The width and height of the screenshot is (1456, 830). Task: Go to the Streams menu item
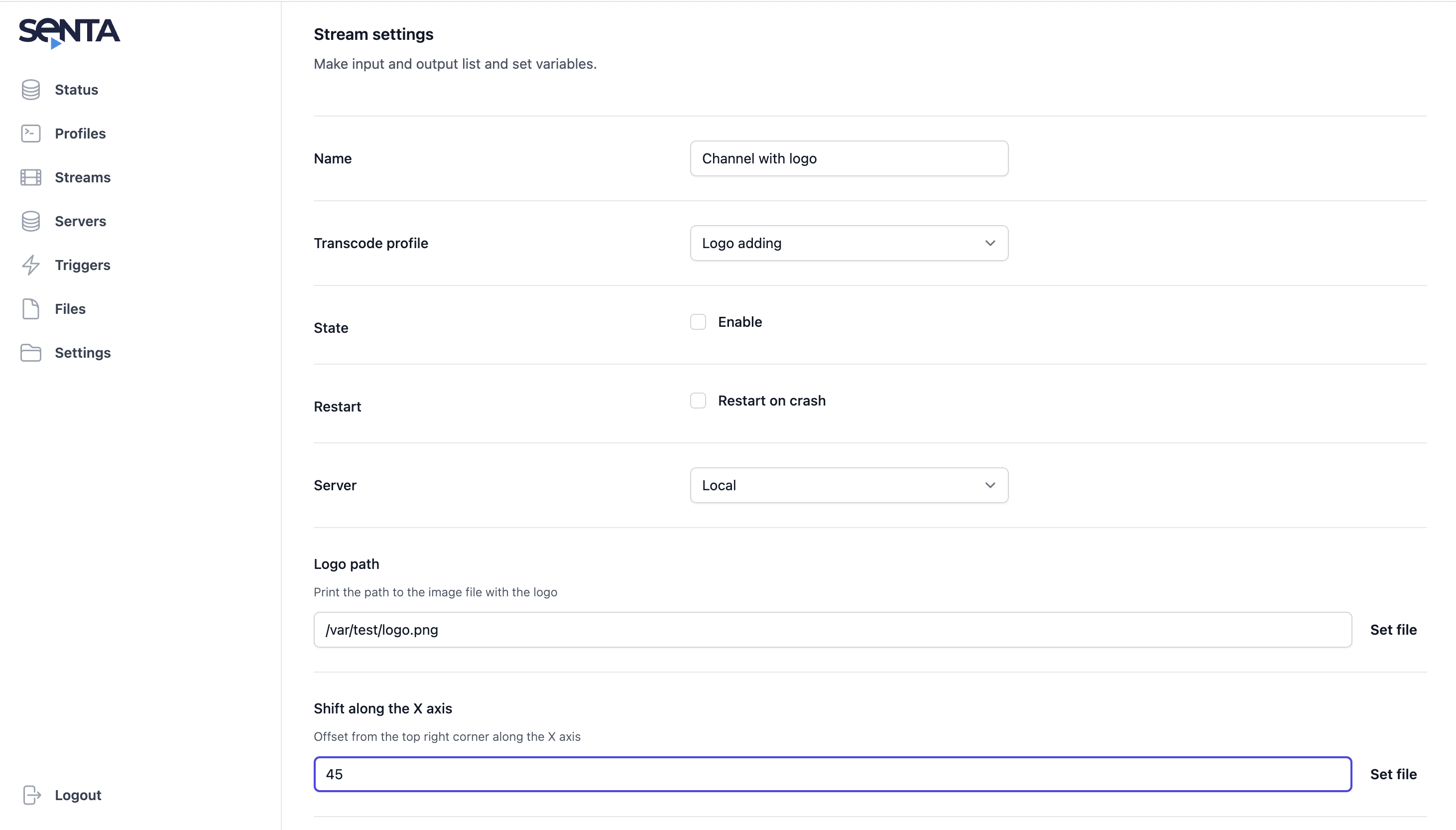pos(83,177)
